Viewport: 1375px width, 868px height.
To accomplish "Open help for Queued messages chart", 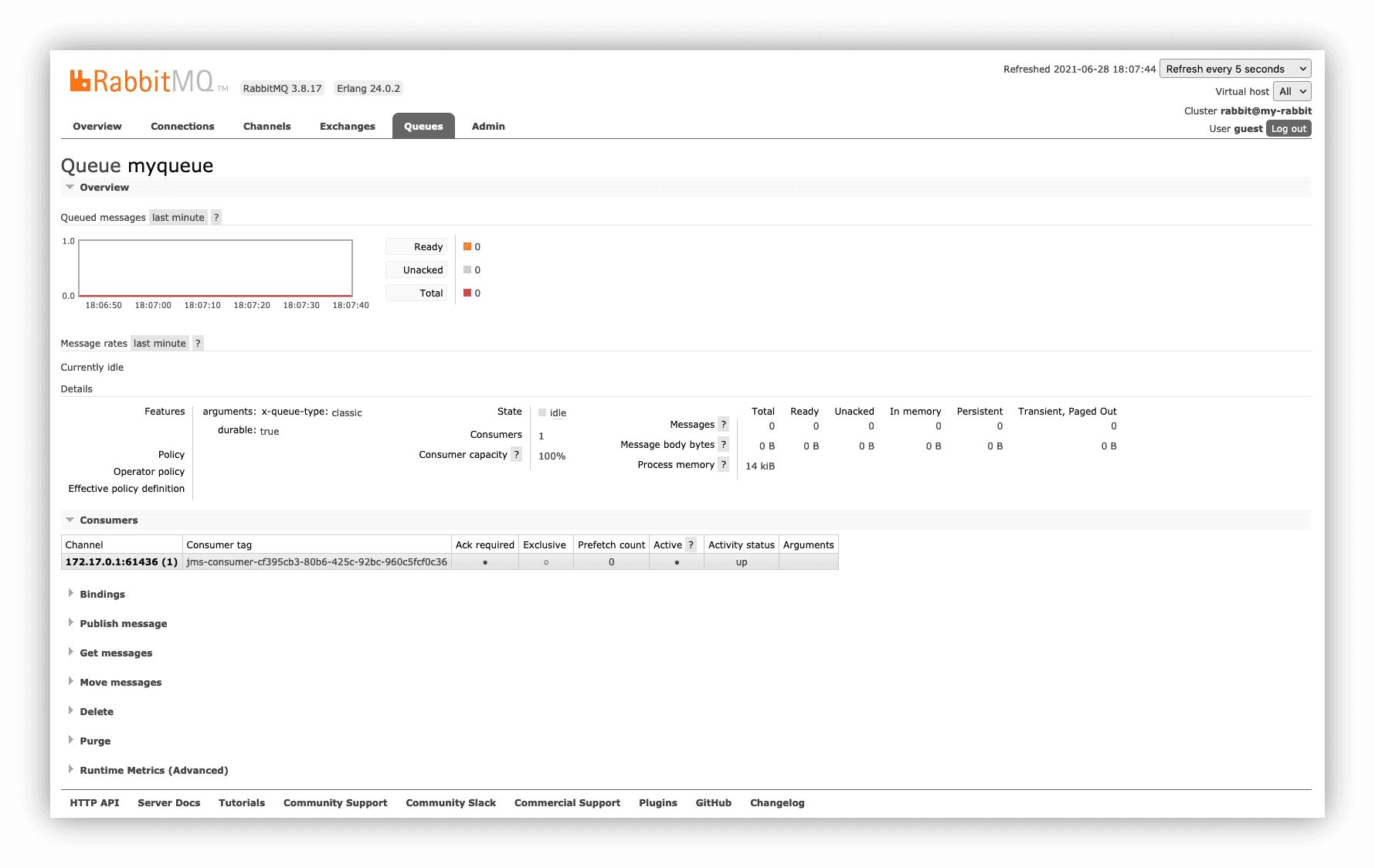I will click(216, 218).
